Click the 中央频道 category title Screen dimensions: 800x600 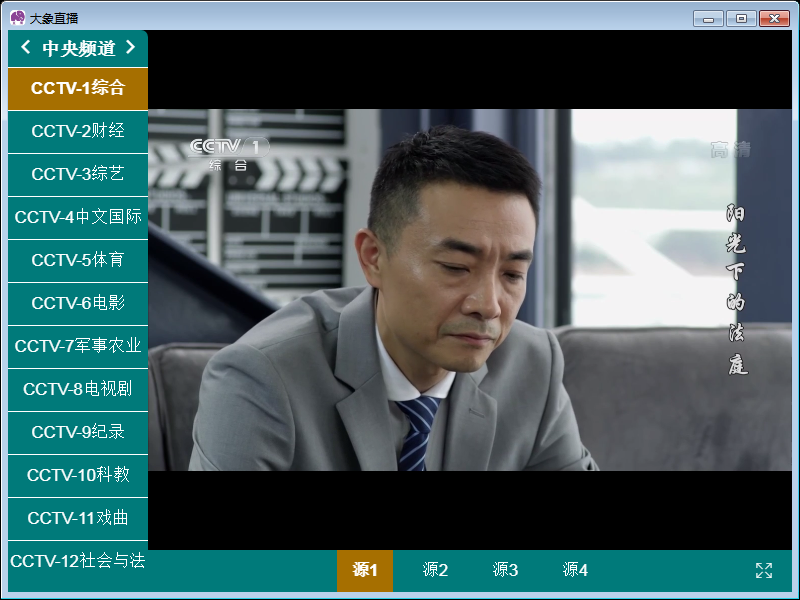point(79,48)
